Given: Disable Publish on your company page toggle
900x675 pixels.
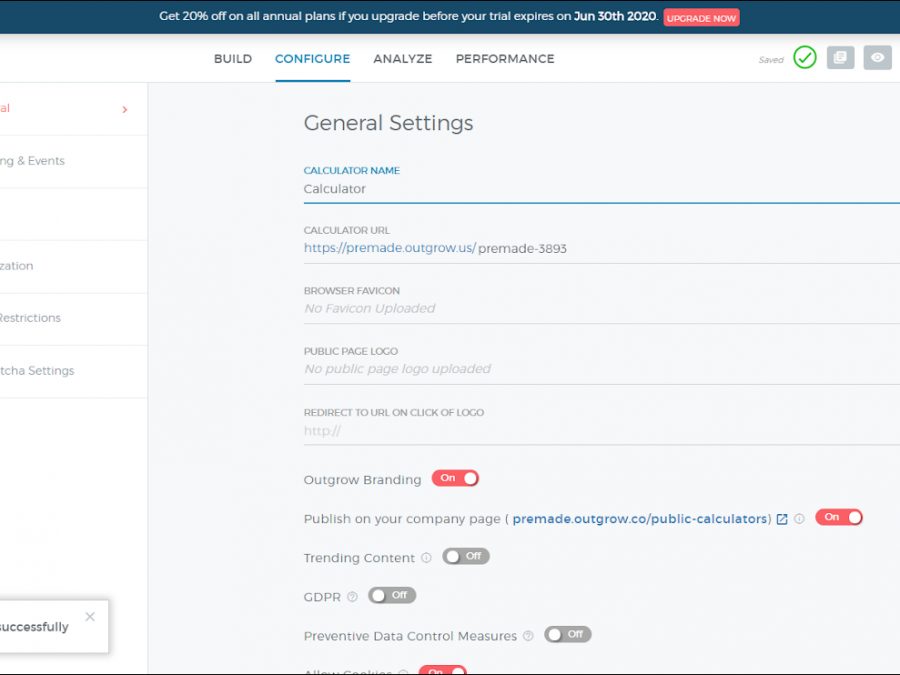Looking at the screenshot, I should pyautogui.click(x=839, y=518).
